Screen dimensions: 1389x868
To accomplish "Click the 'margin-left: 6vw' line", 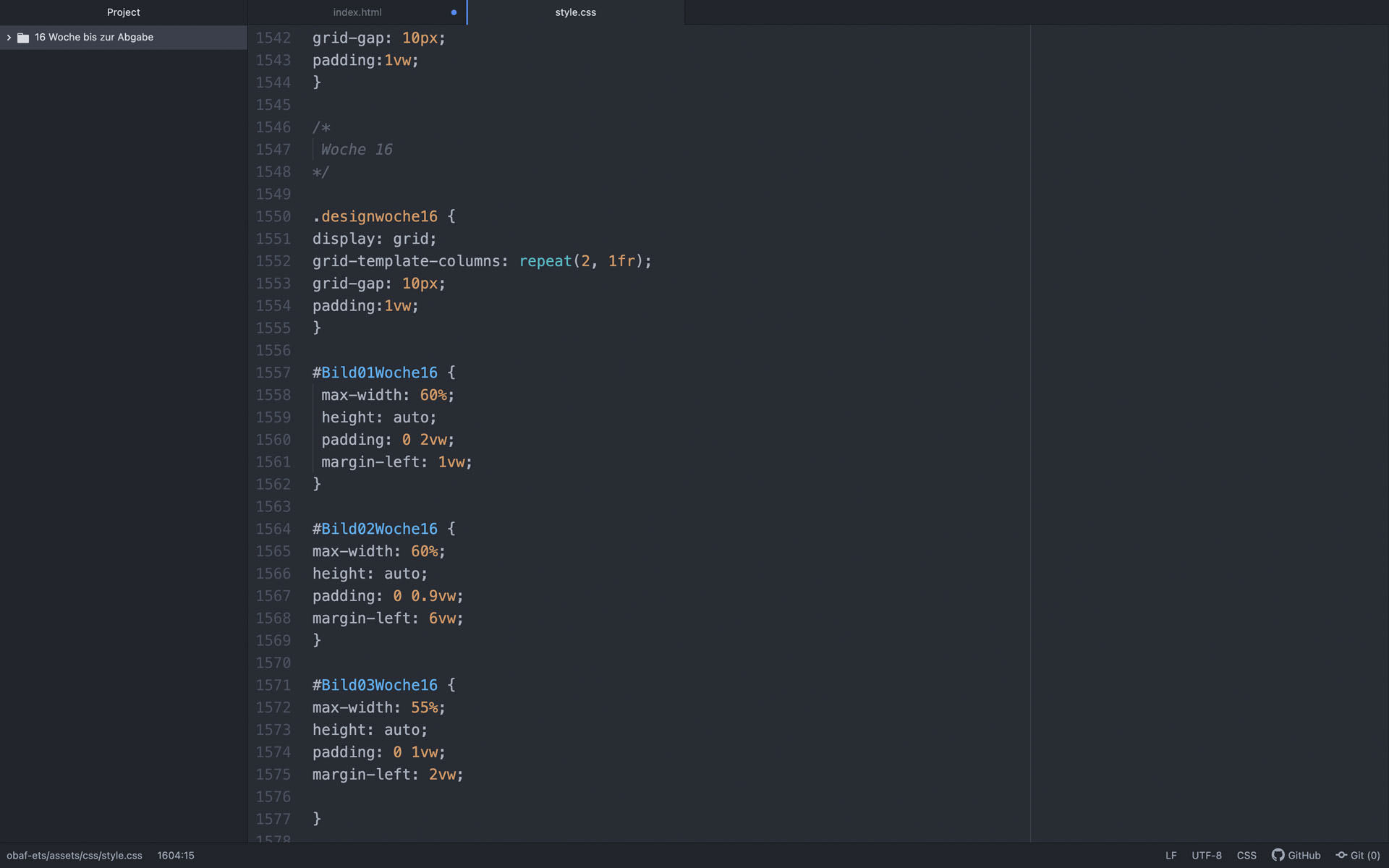I will [388, 618].
